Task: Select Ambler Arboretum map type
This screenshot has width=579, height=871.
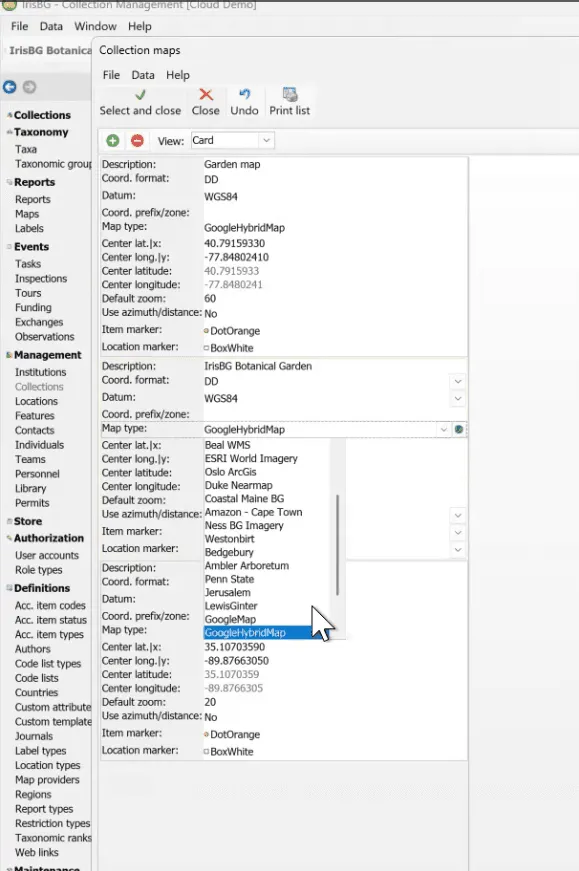Action: [247, 565]
